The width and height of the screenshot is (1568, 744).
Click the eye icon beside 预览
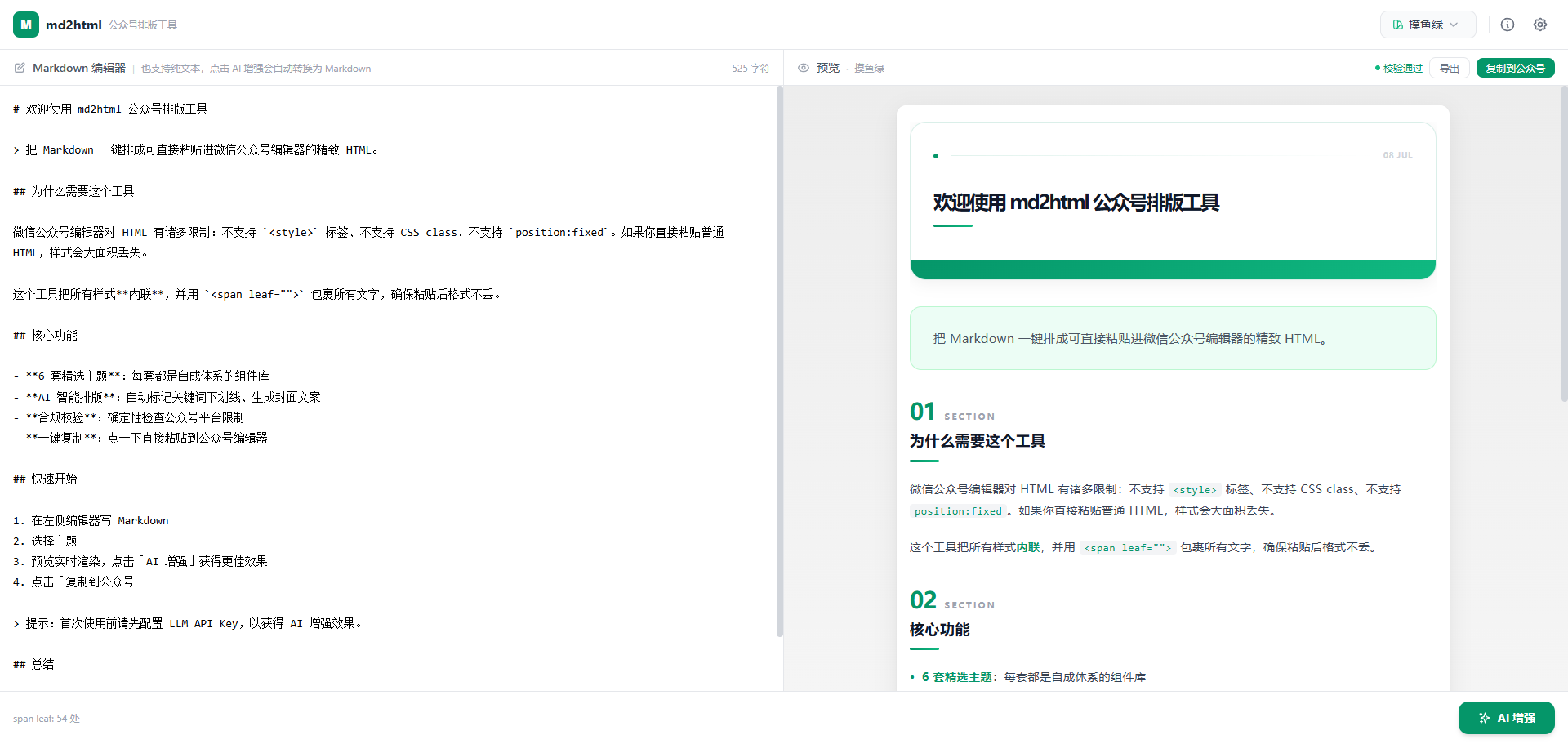click(x=804, y=68)
